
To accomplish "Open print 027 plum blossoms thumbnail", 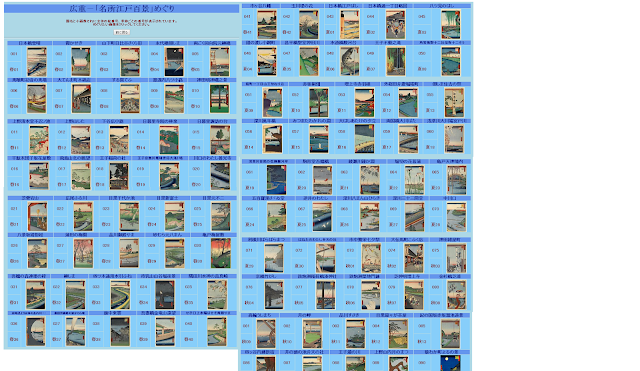I will pyautogui.click(x=83, y=253).
